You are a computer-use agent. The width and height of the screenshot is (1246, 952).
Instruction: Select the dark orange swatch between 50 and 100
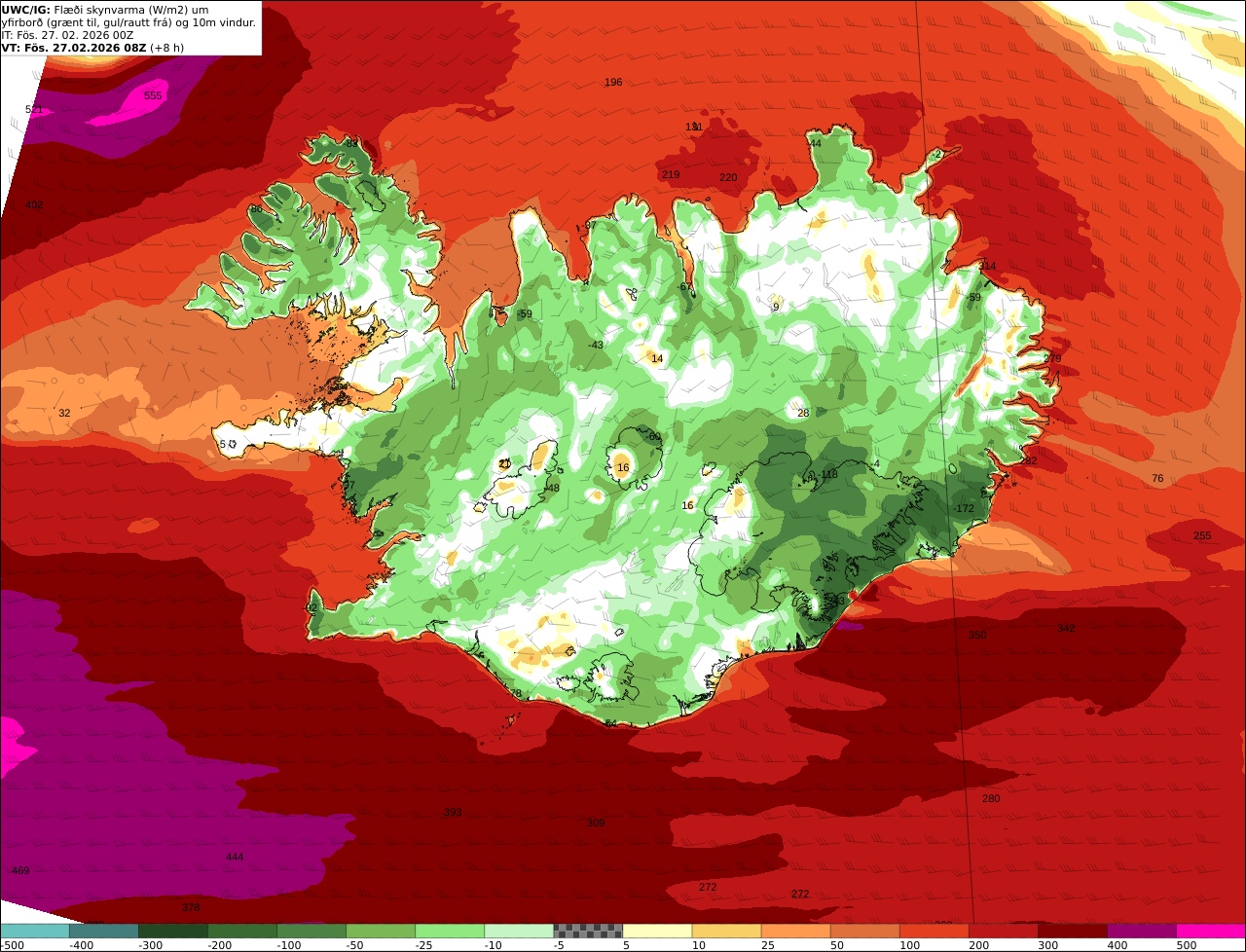[865, 931]
